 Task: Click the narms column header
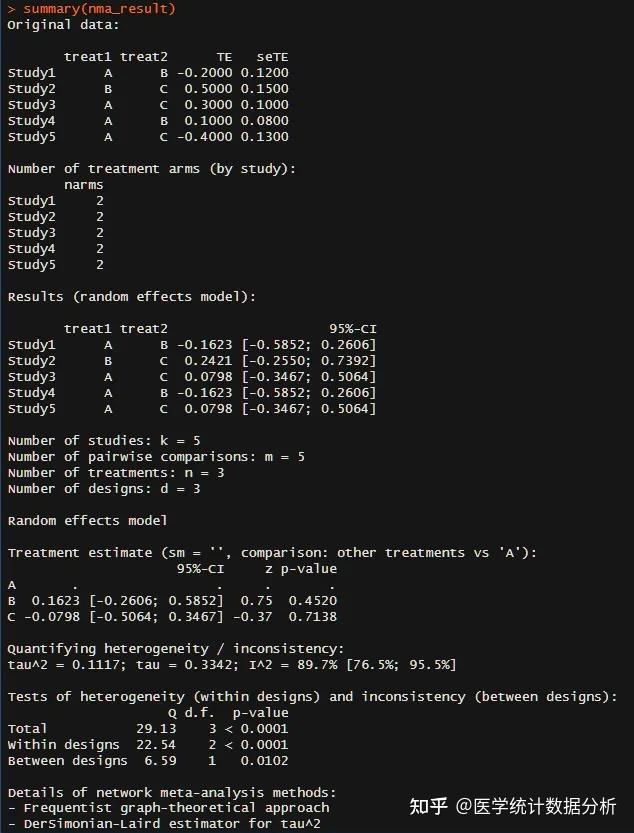84,185
